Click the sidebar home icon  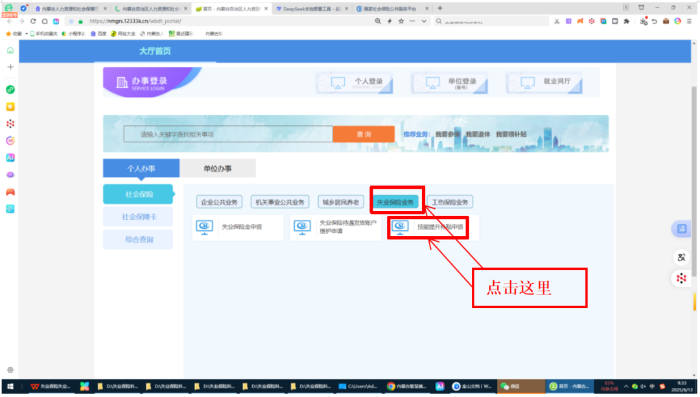[10, 50]
